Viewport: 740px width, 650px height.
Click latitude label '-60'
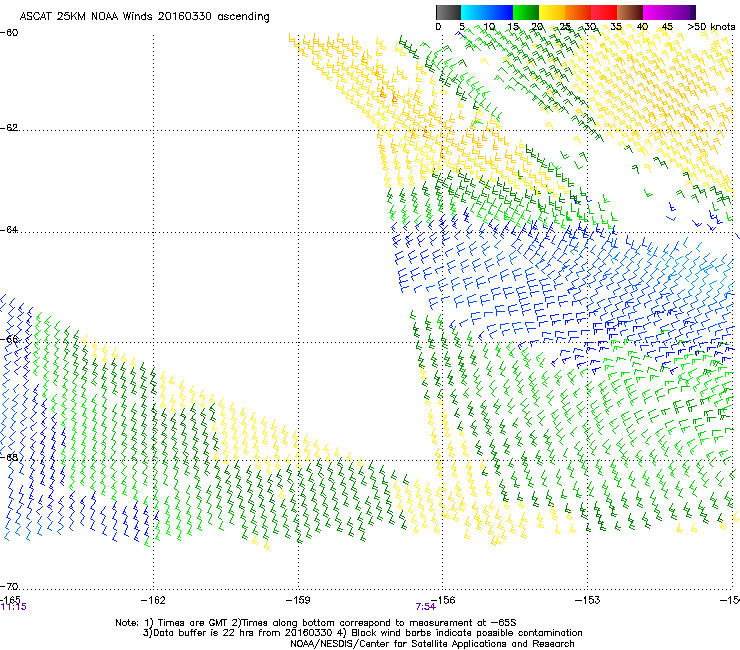[9, 33]
